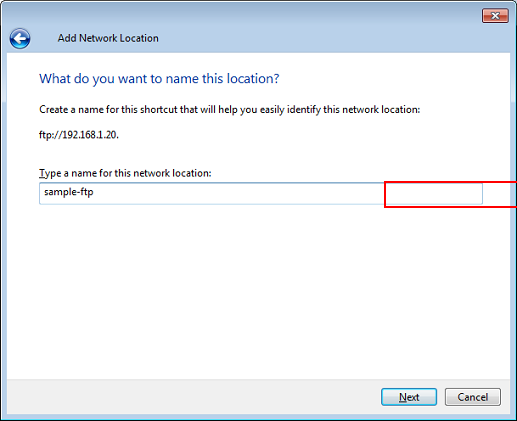
Task: Click blank white area below name field
Action: (258, 290)
